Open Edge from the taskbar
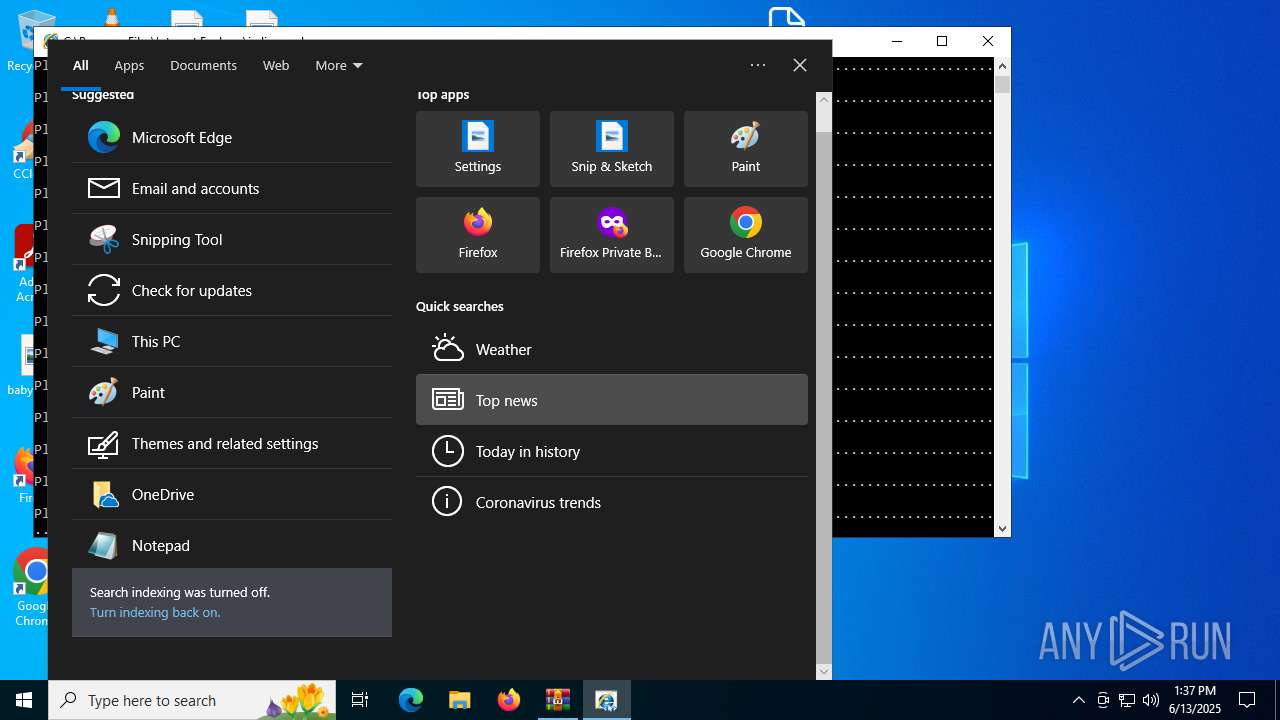The height and width of the screenshot is (720, 1280). point(411,700)
